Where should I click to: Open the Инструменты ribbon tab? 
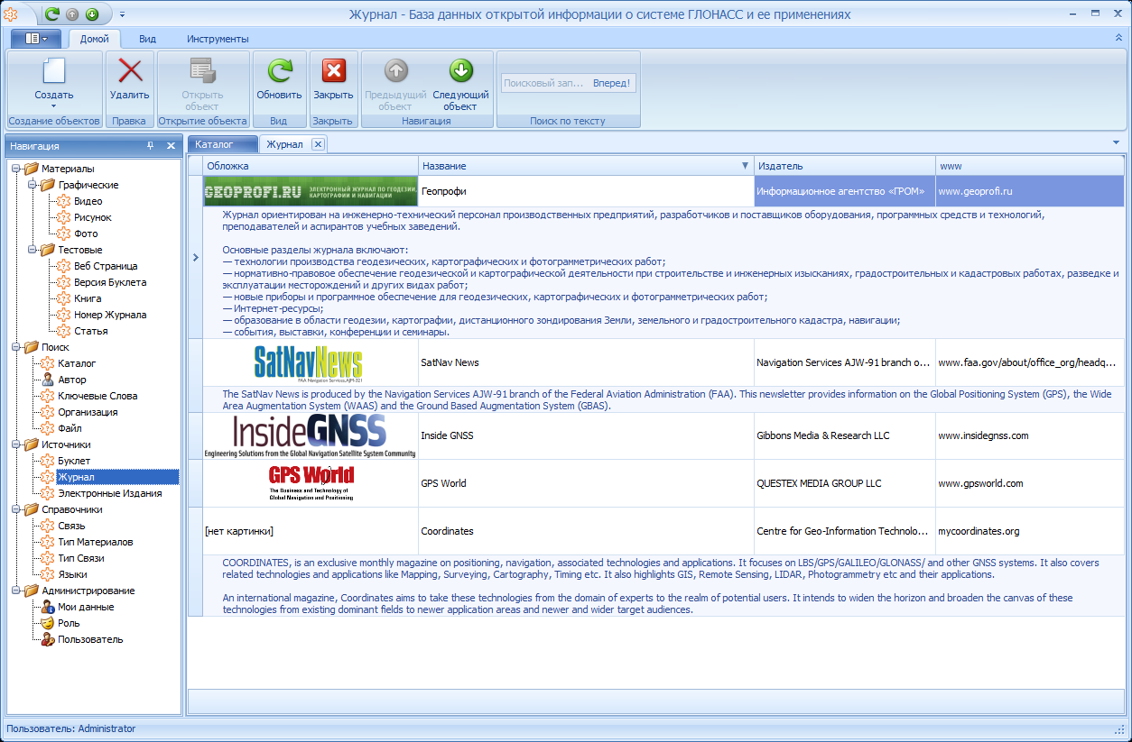pos(217,39)
